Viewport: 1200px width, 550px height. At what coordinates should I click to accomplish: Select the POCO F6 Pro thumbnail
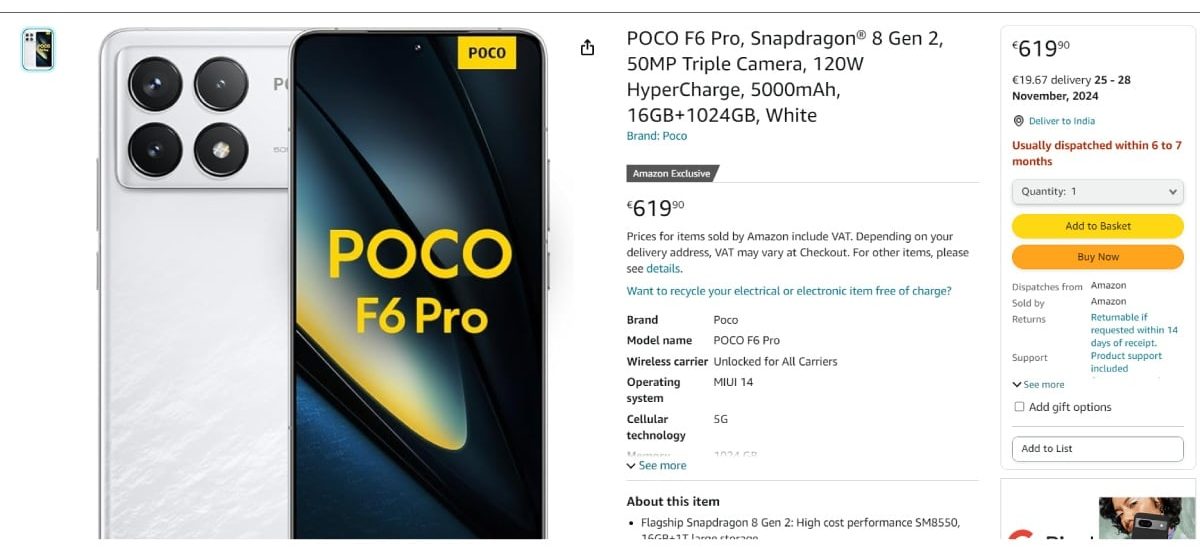pyautogui.click(x=38, y=49)
